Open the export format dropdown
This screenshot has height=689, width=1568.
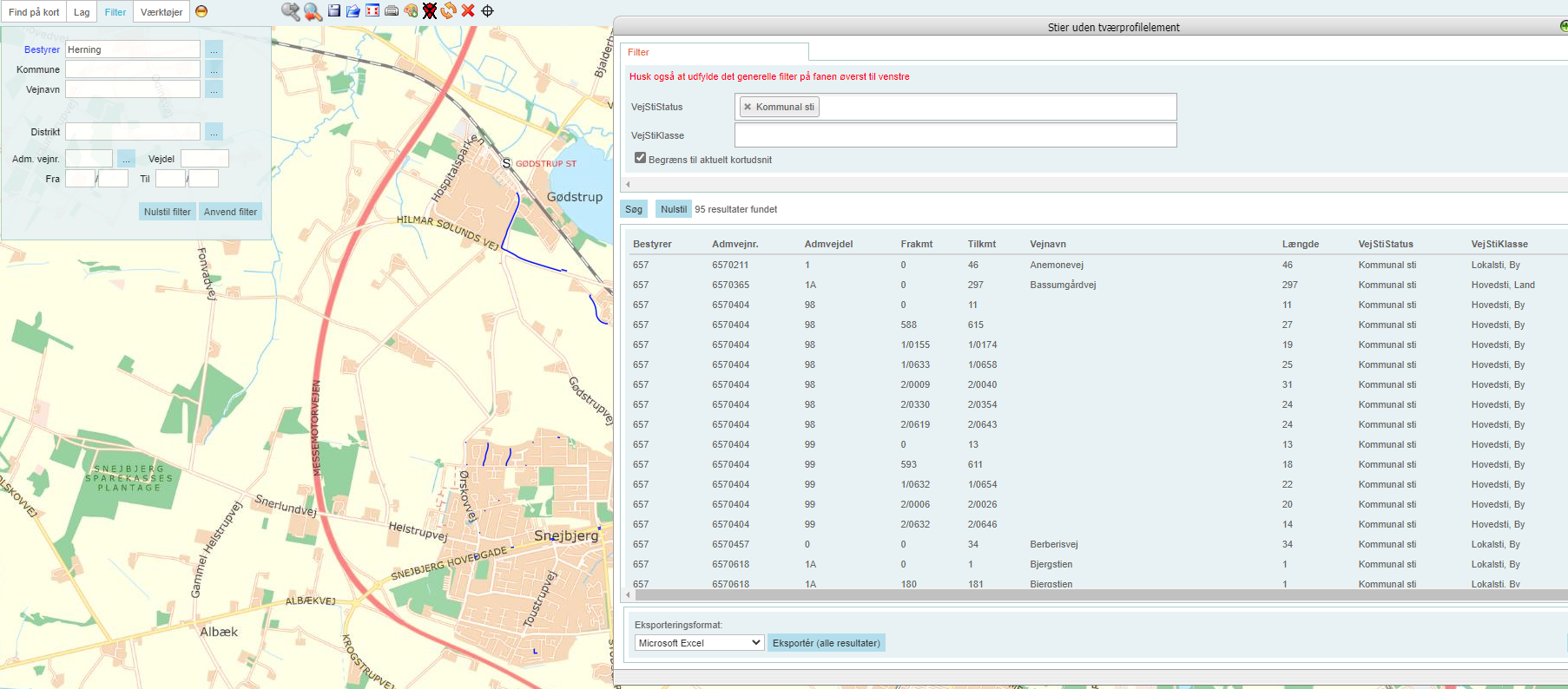coord(699,643)
